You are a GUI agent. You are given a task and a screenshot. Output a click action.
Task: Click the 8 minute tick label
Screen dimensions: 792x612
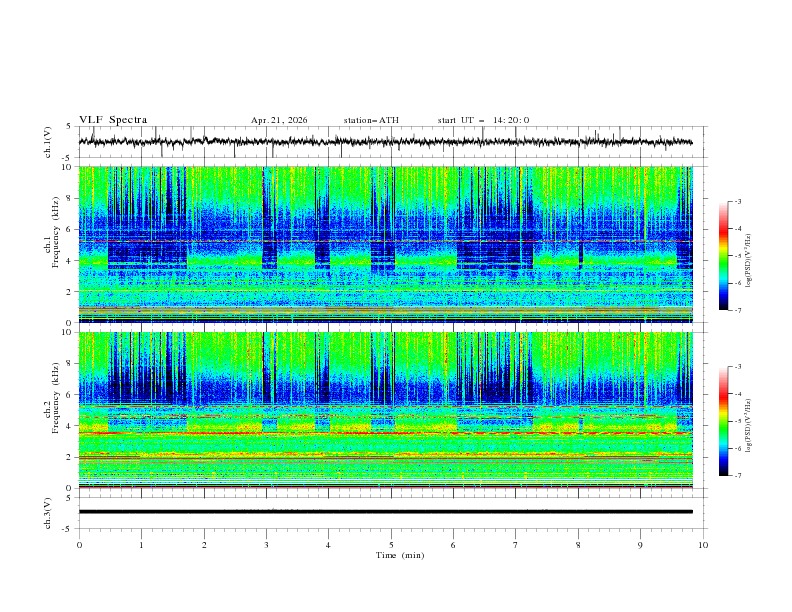[x=578, y=545]
